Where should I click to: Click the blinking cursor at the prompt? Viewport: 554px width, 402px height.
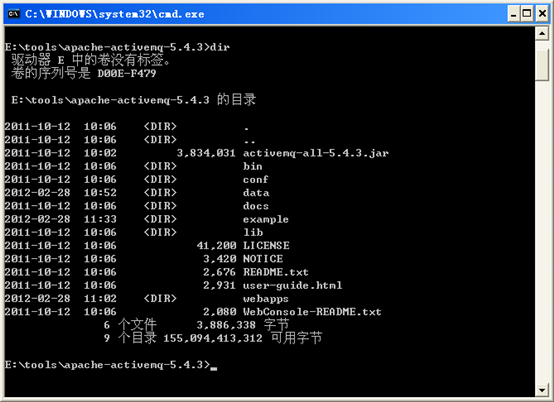[x=213, y=368]
